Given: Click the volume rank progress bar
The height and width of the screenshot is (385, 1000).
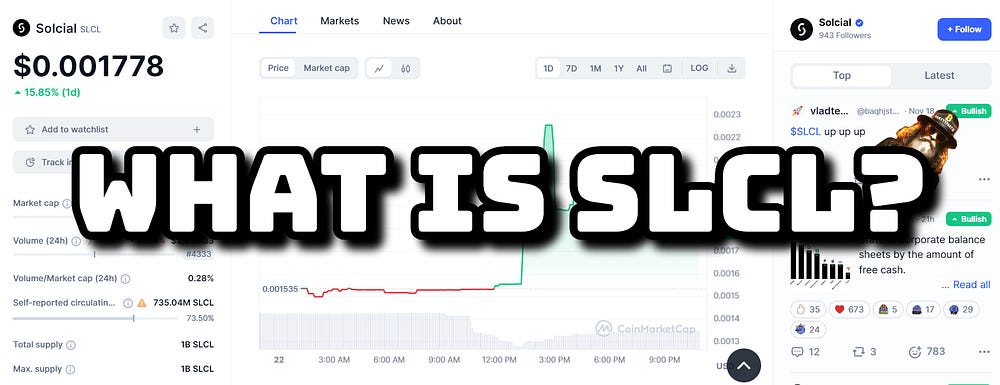Looking at the screenshot, I should 95,254.
